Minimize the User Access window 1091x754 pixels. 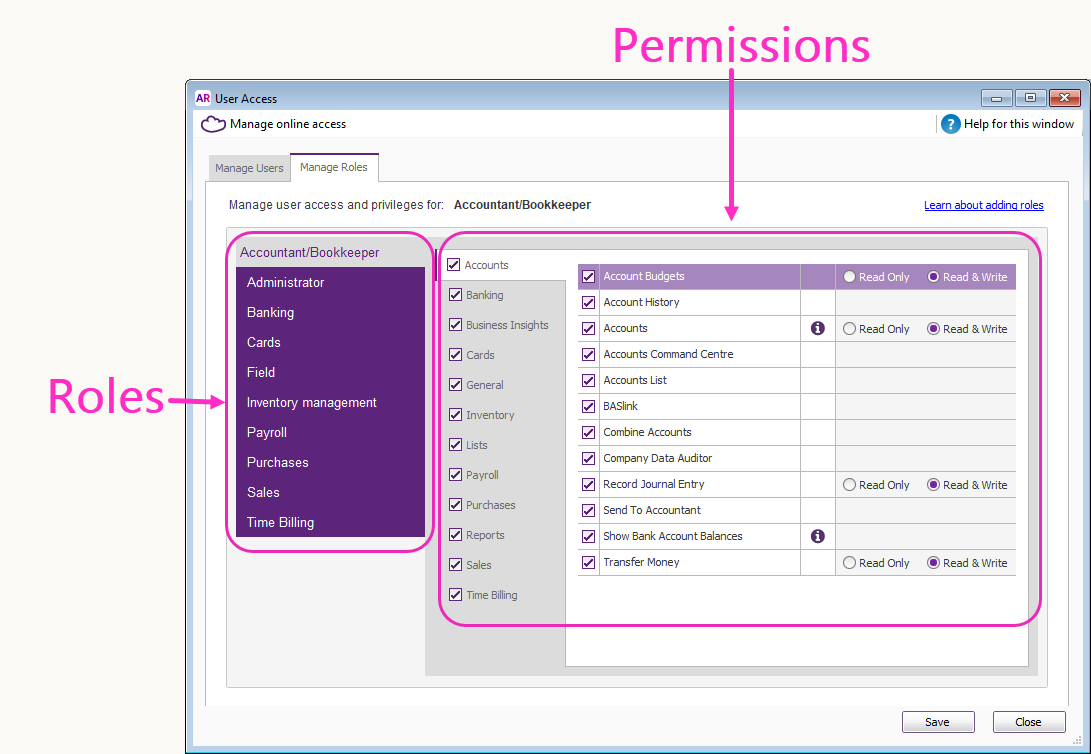coord(996,98)
